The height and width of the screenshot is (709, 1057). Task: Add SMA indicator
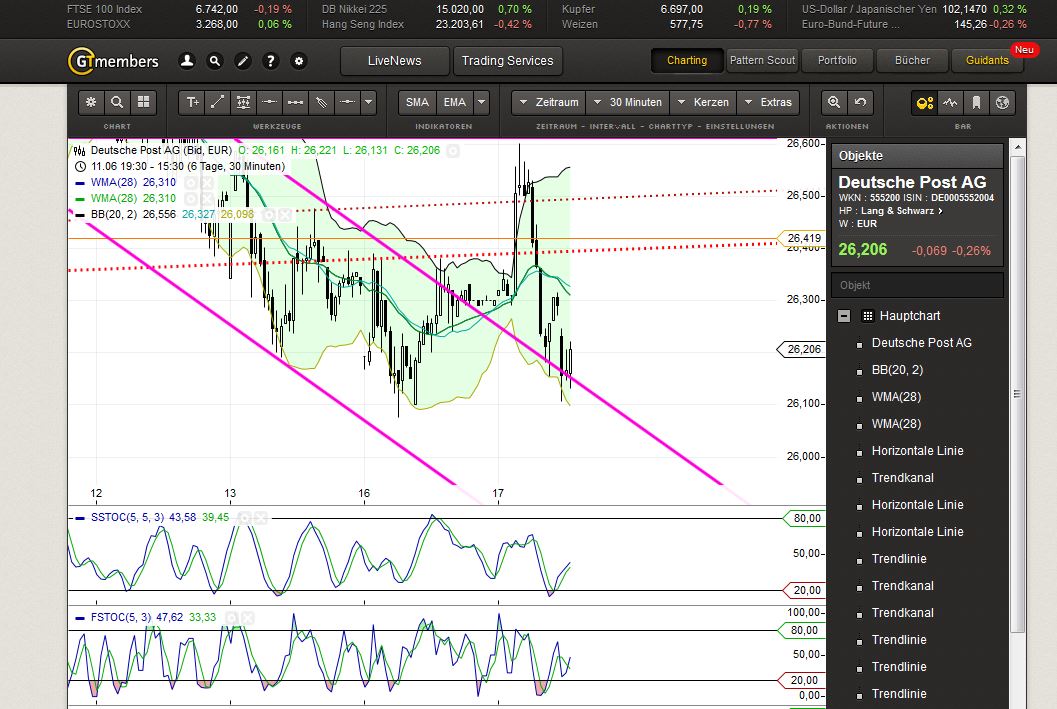point(417,102)
